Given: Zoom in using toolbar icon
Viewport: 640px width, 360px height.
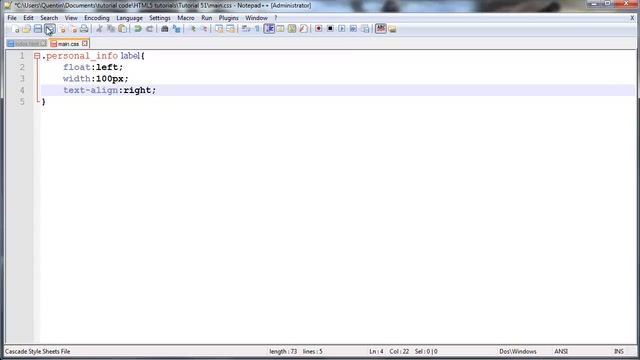Looking at the screenshot, I should (x=193, y=29).
